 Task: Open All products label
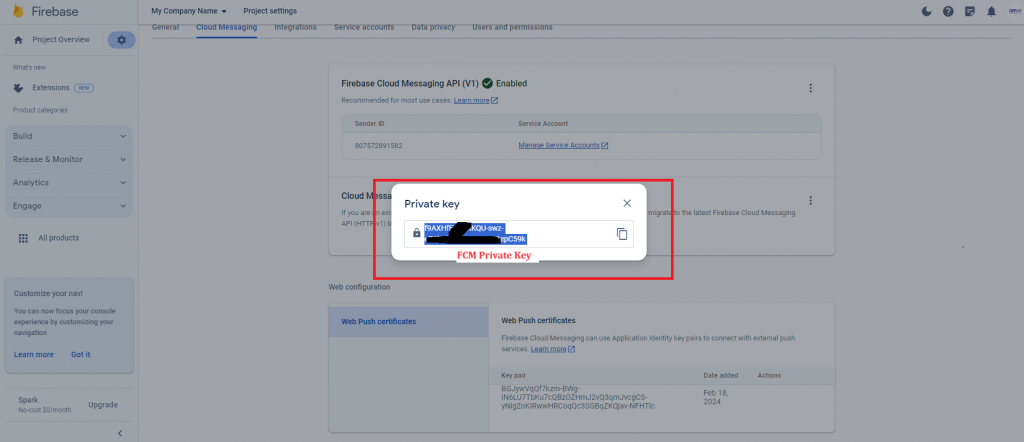[59, 238]
